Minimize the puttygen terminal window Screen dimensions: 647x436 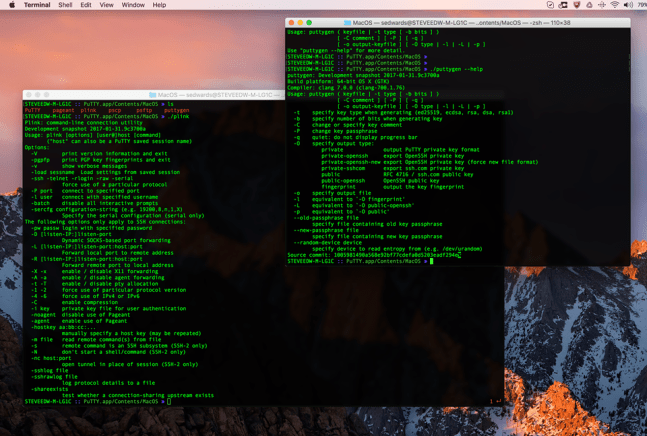[300, 23]
